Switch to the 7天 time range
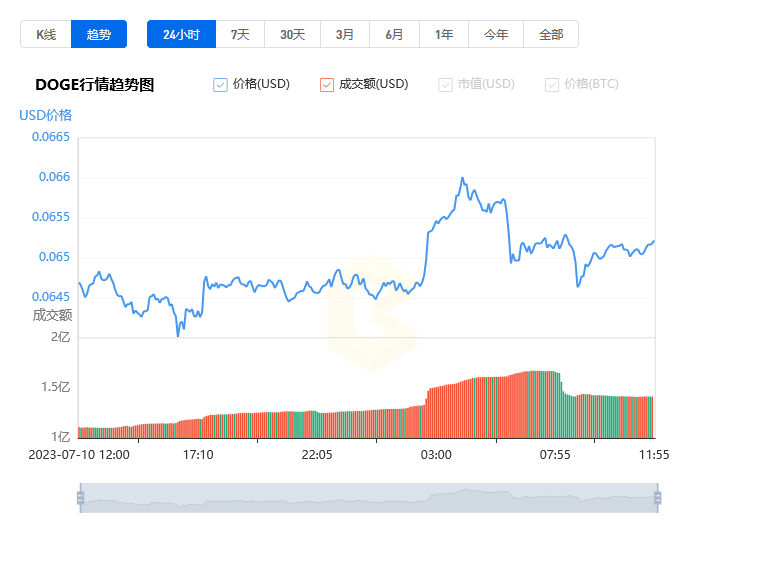Viewport: 780px width, 563px height. click(240, 34)
